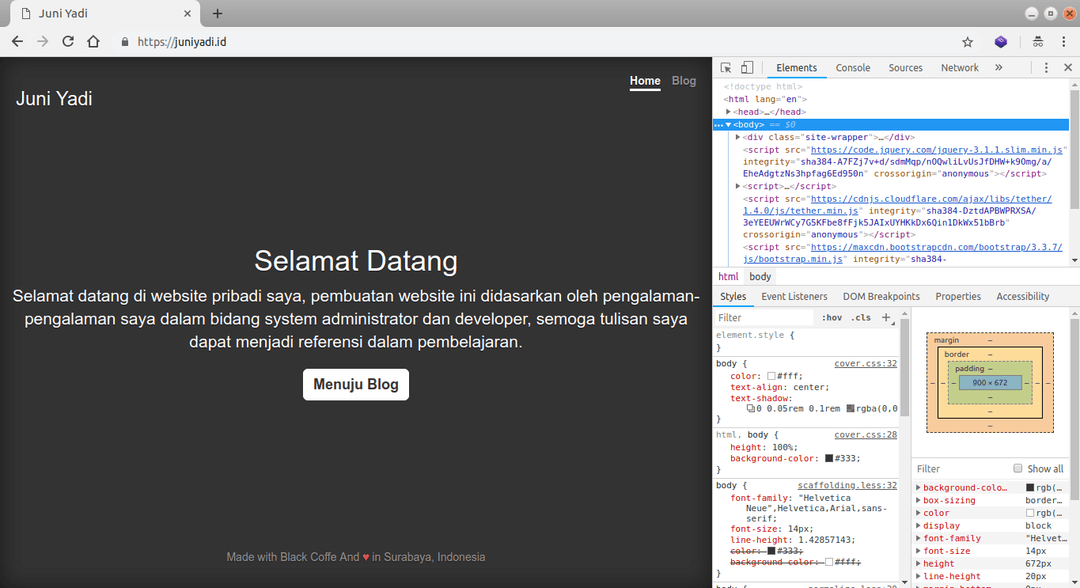Click the #333 background-color swatch

(829, 458)
